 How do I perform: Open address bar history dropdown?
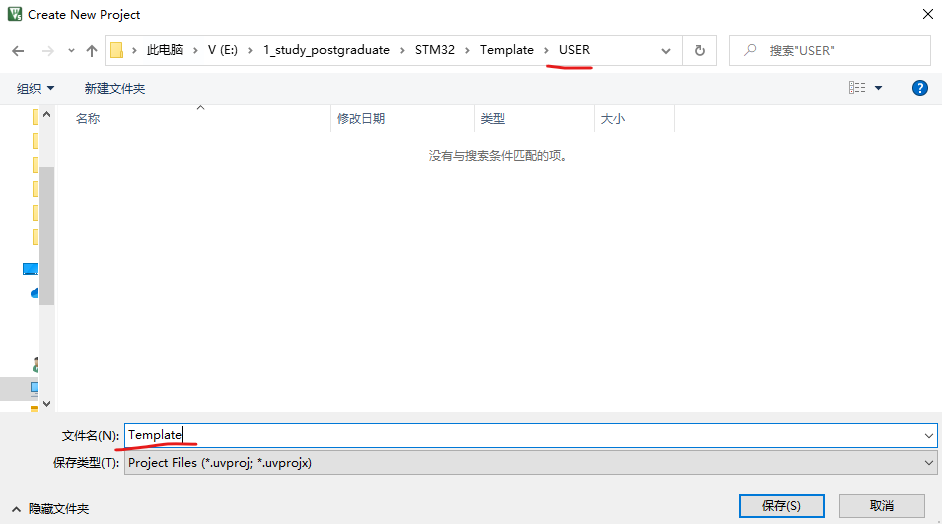point(666,51)
